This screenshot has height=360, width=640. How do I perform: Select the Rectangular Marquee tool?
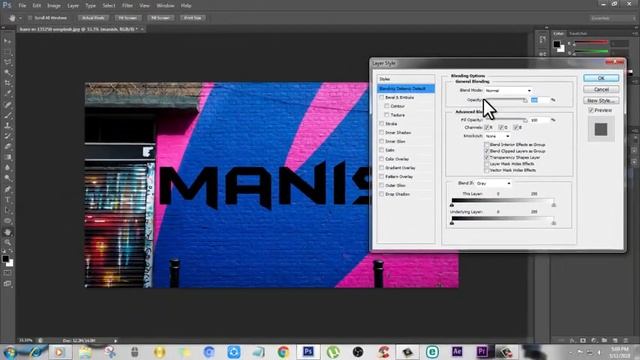[7, 51]
